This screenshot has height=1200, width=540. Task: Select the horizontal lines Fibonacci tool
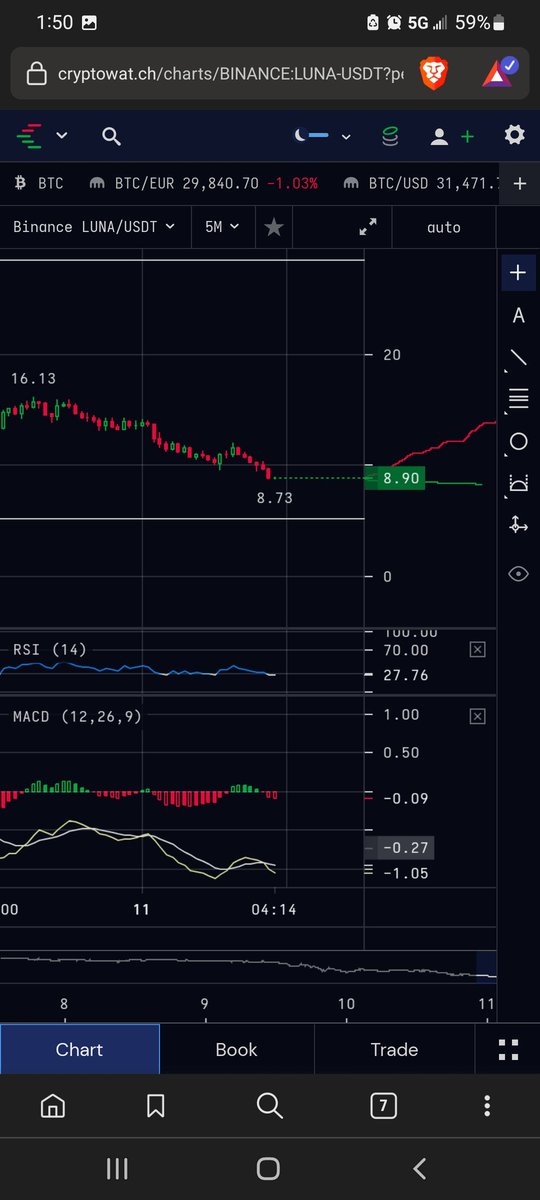518,399
